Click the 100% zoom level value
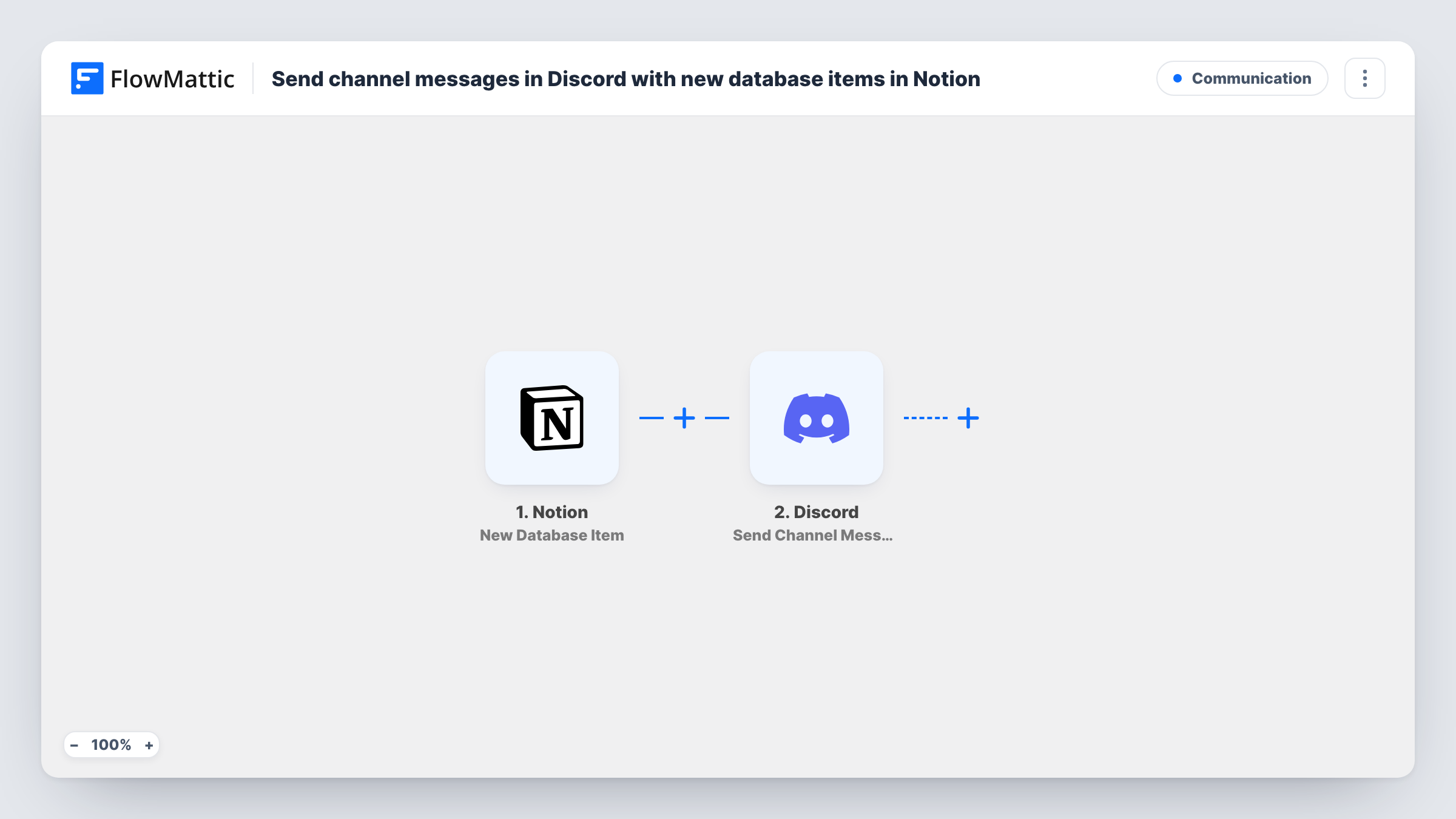The image size is (1456, 819). [111, 745]
